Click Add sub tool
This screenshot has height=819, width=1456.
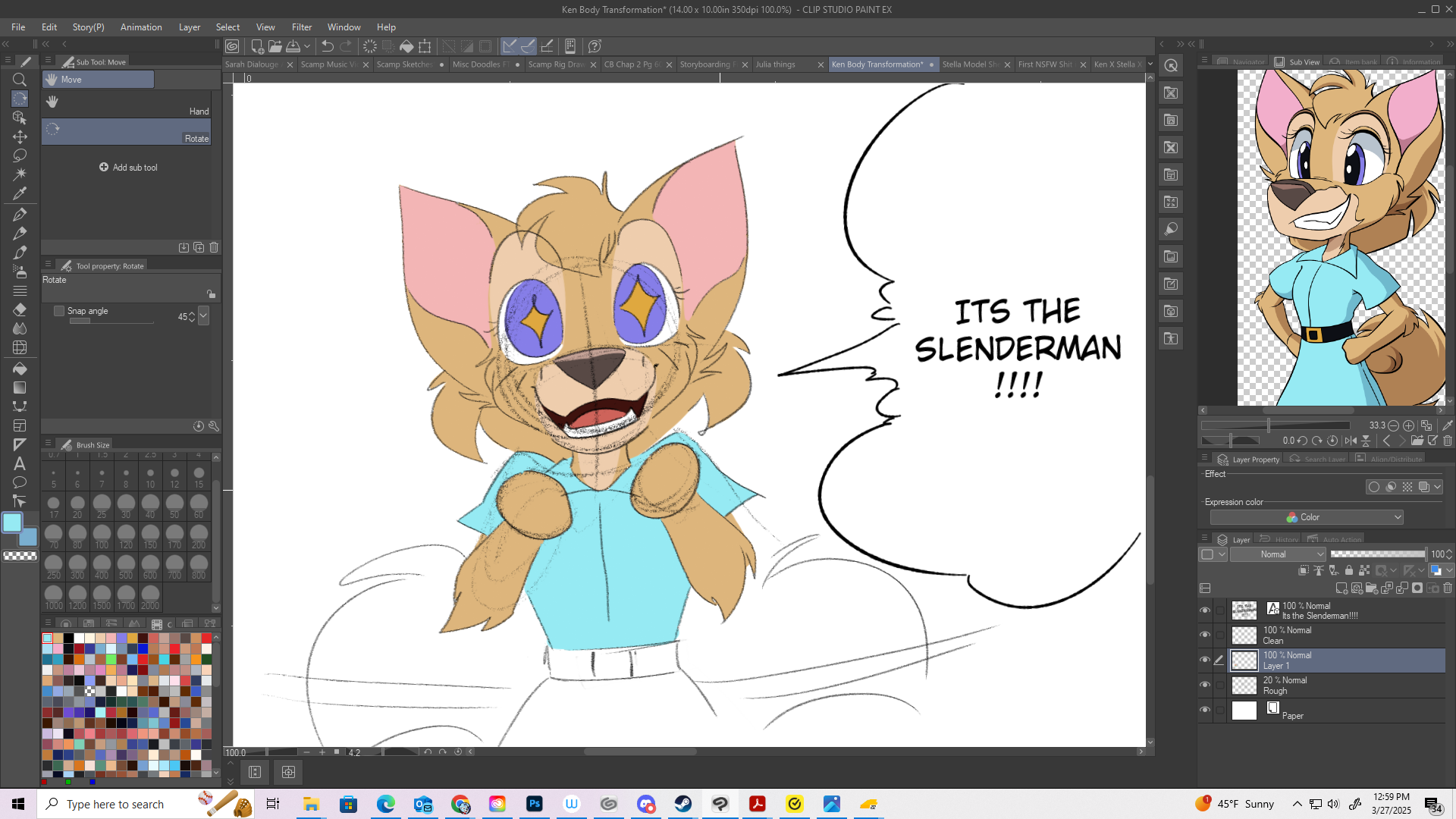click(x=128, y=168)
